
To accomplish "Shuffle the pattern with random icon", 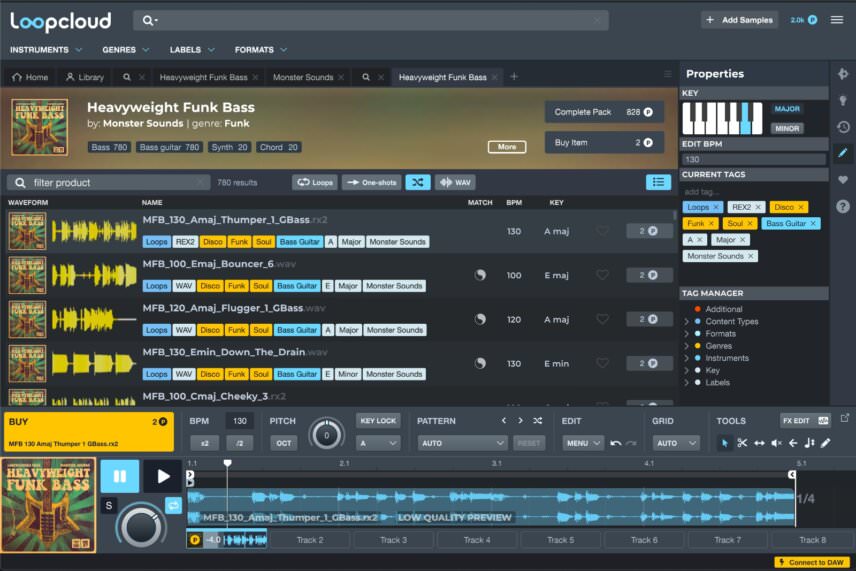I will 538,421.
